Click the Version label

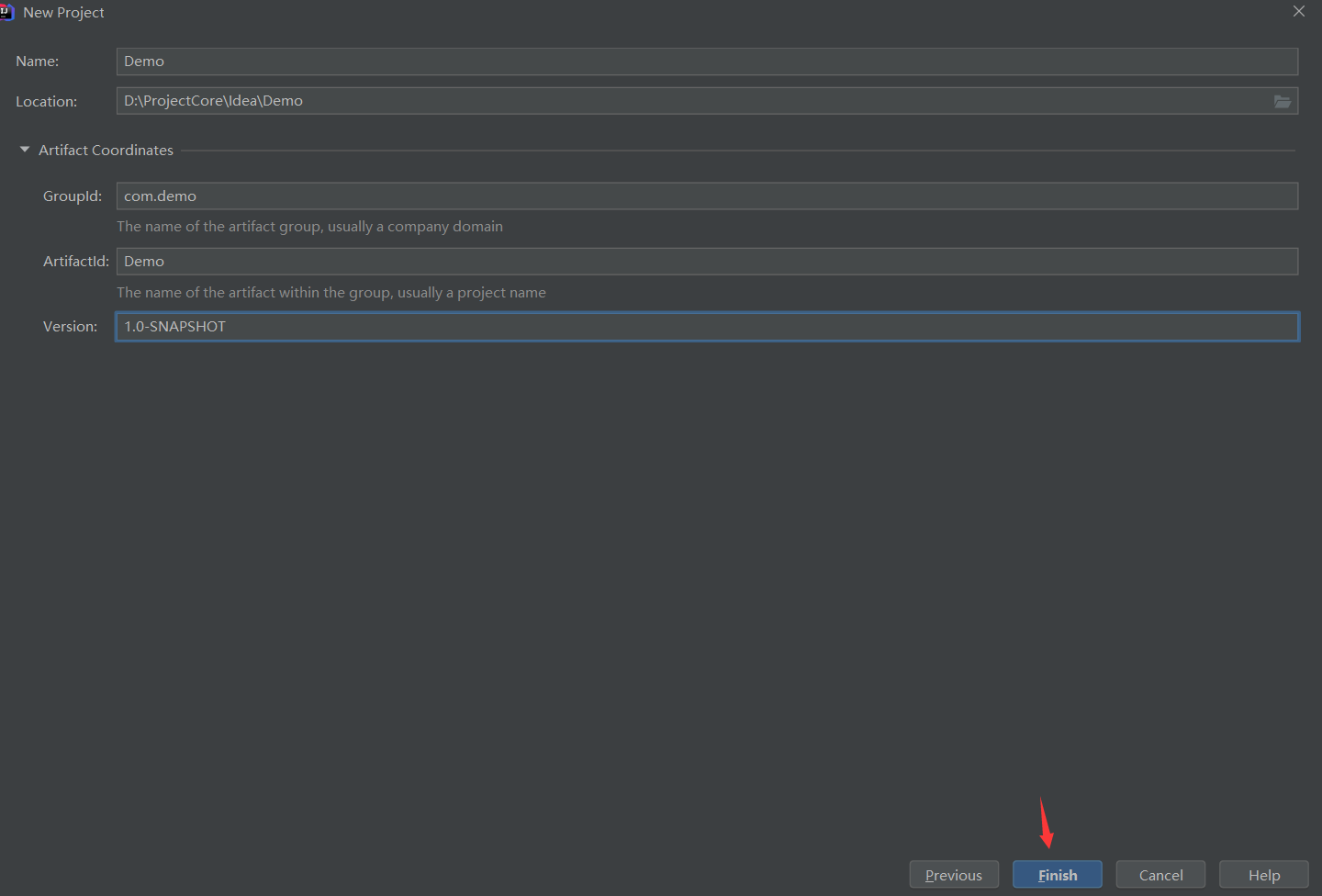(x=70, y=327)
